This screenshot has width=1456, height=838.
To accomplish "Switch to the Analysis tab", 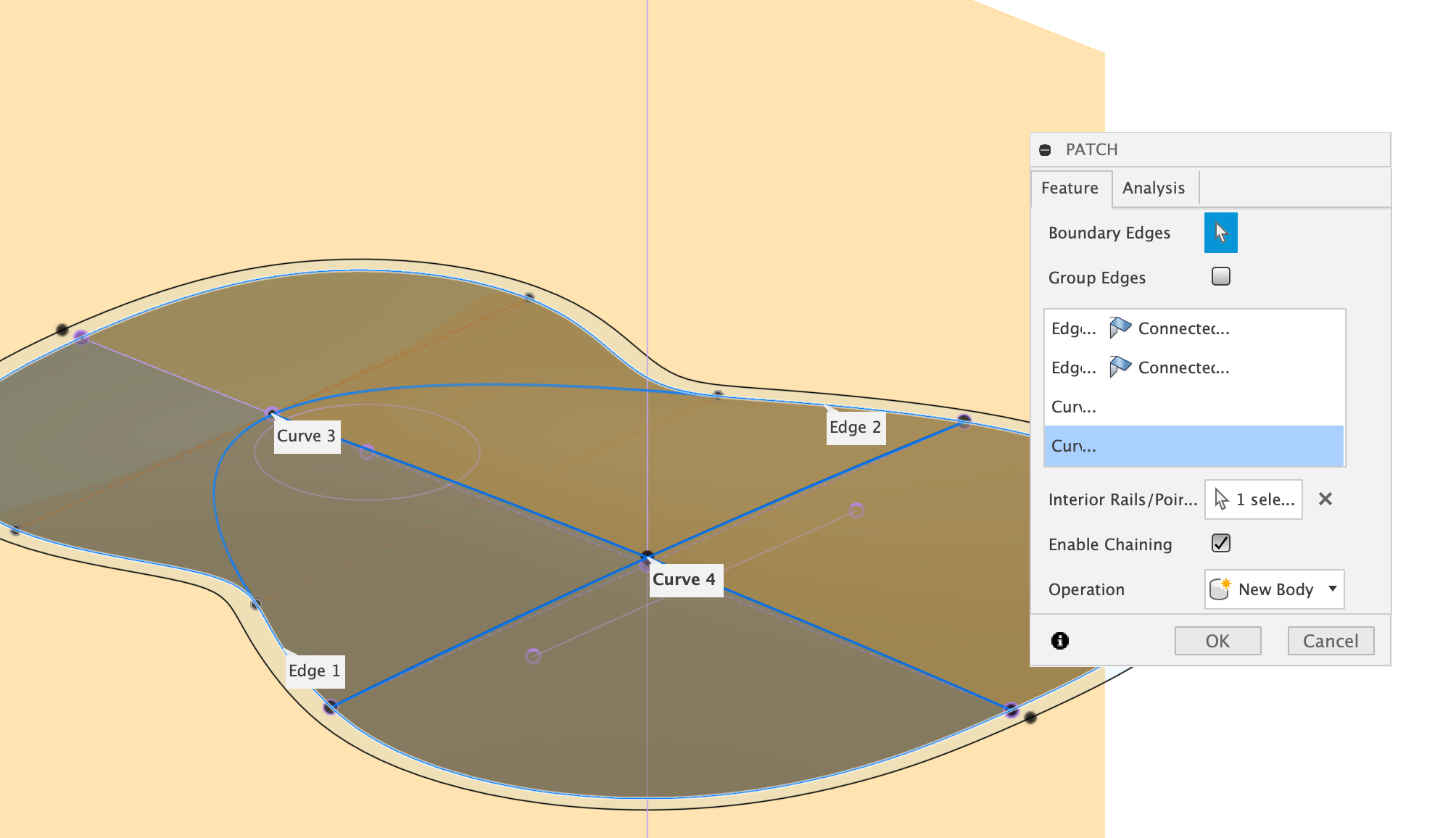I will pos(1153,188).
